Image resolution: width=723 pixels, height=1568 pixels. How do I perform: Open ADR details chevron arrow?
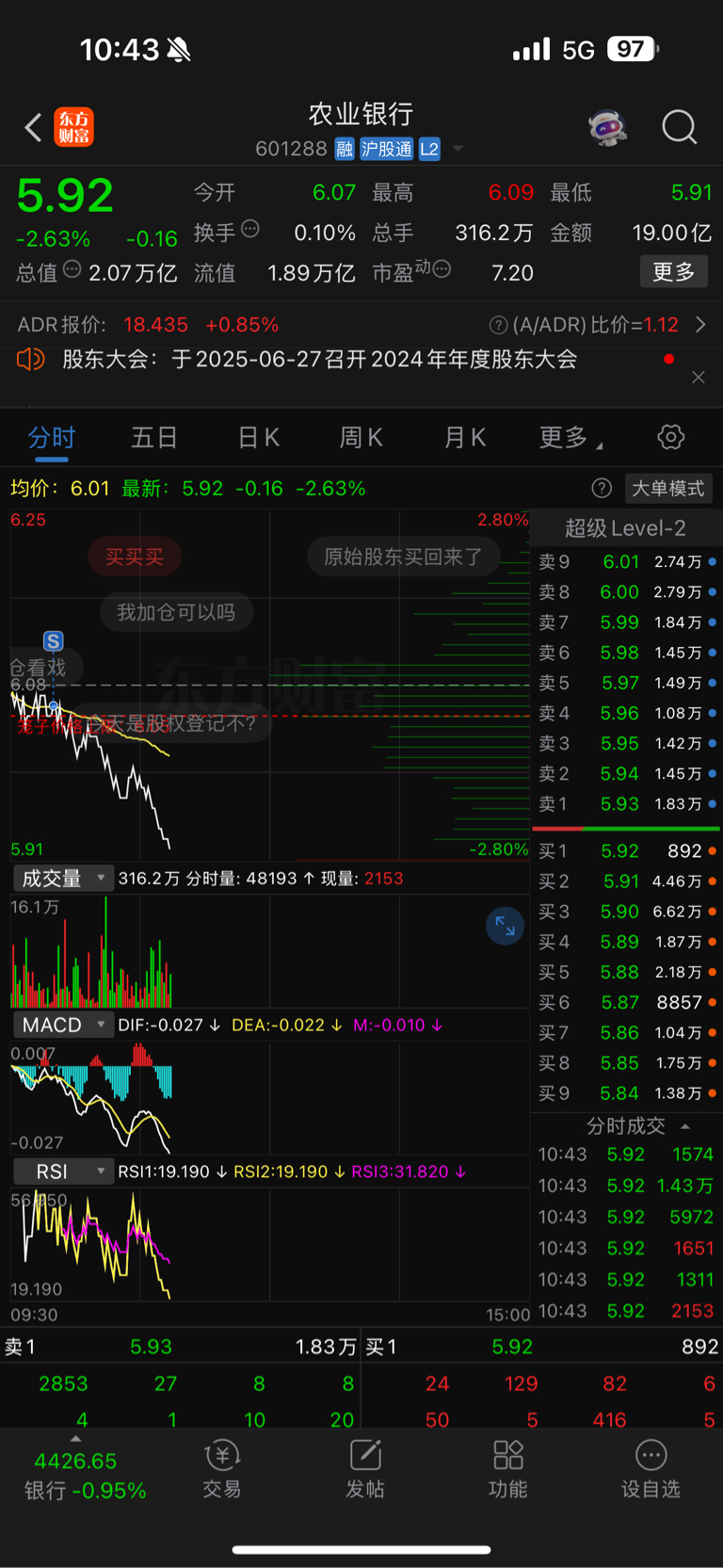point(700,325)
